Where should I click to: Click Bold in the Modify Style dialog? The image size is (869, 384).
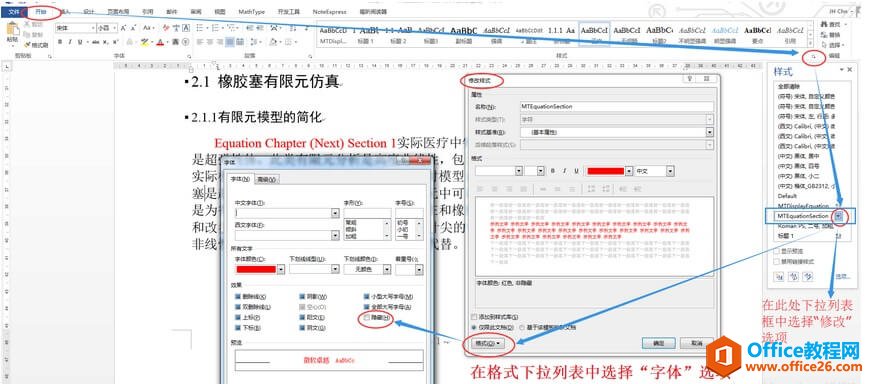(552, 171)
